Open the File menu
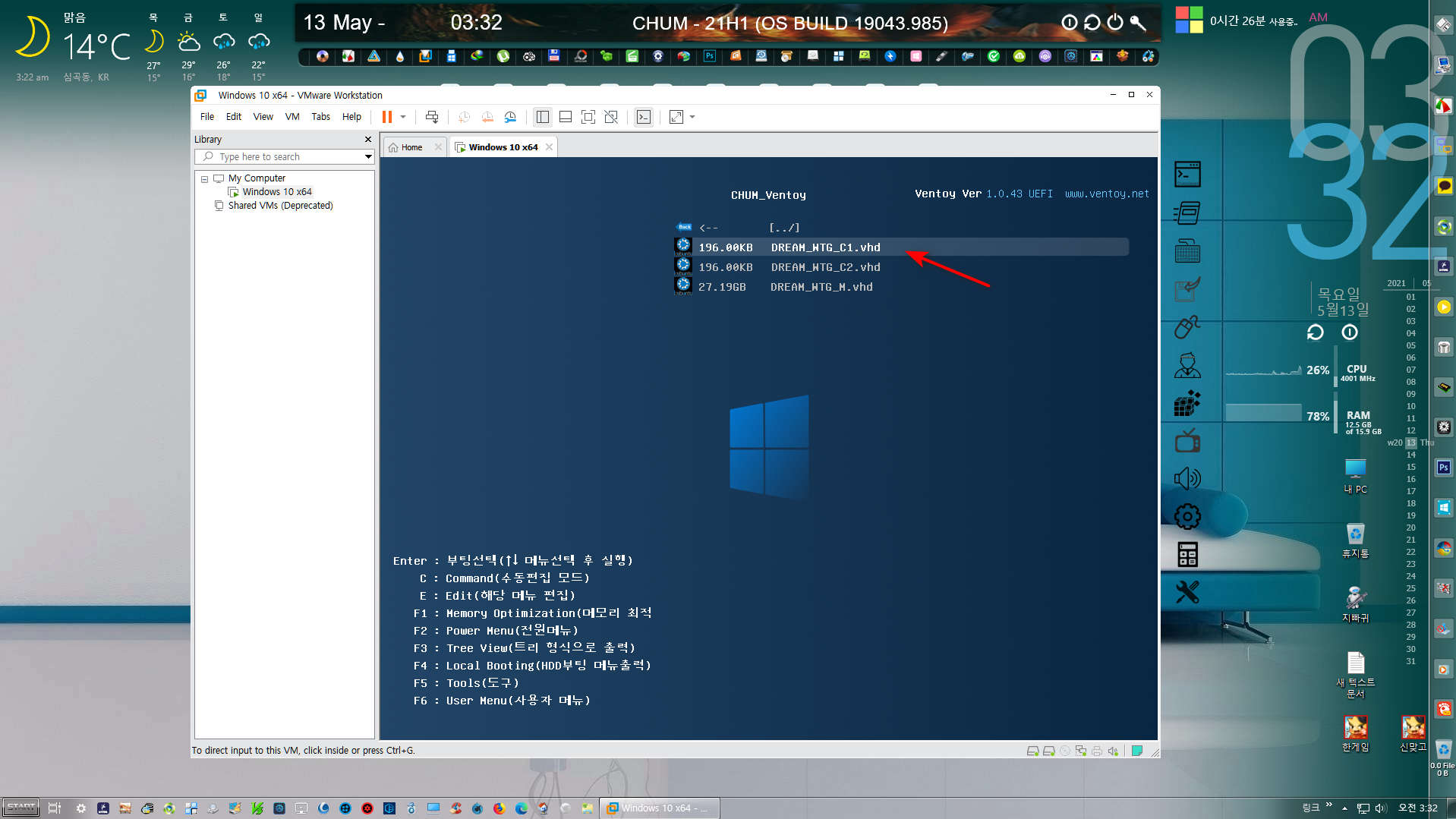The height and width of the screenshot is (819, 1456). pyautogui.click(x=207, y=117)
